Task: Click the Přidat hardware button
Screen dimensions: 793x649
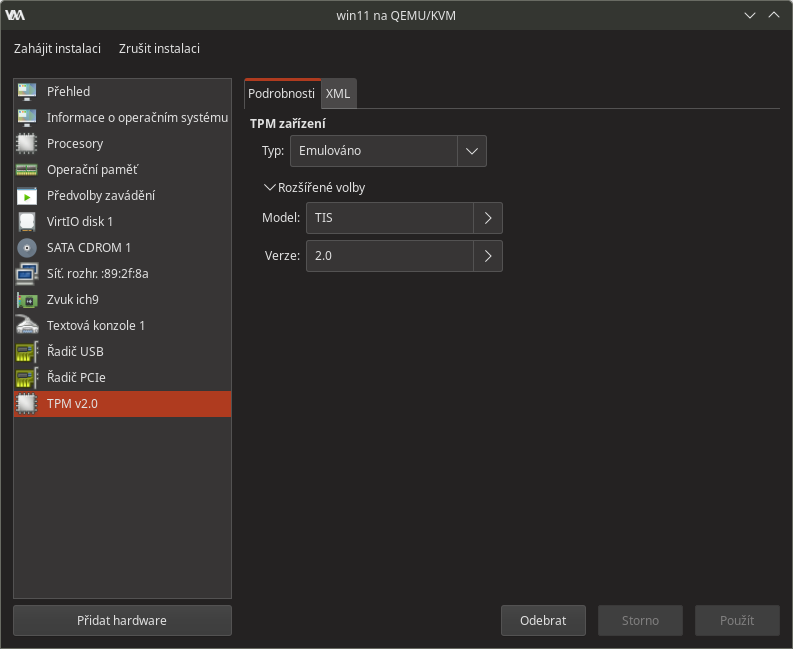Action: (x=122, y=620)
